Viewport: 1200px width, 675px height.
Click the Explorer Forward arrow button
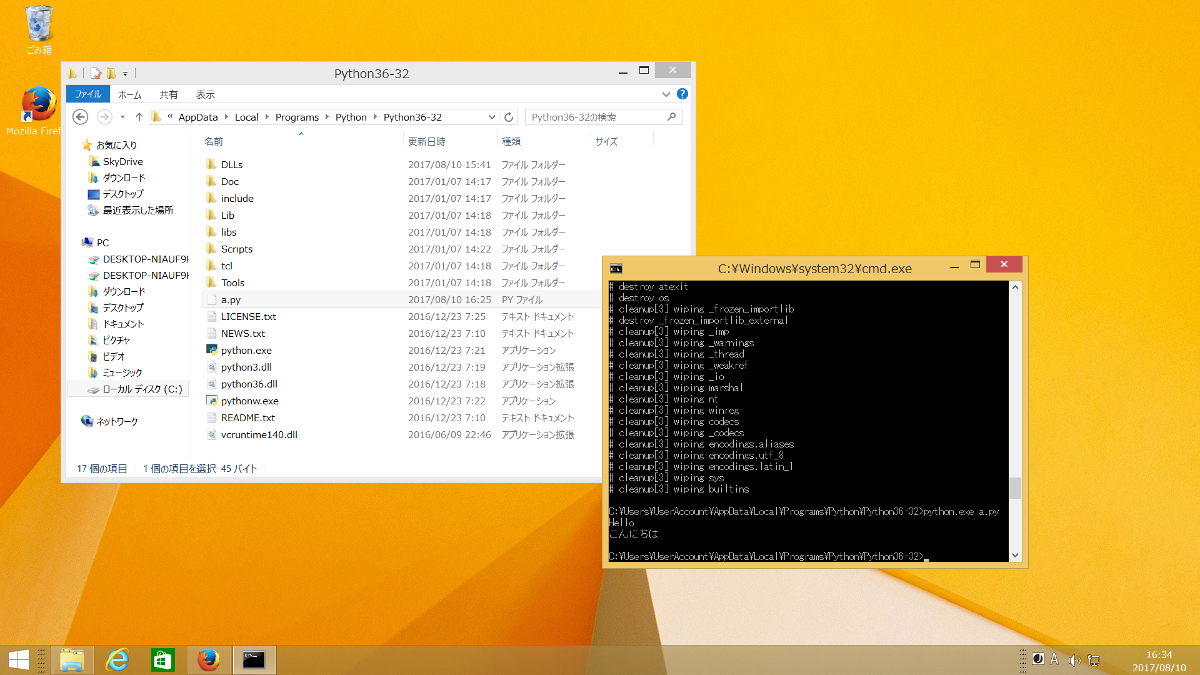pos(104,117)
